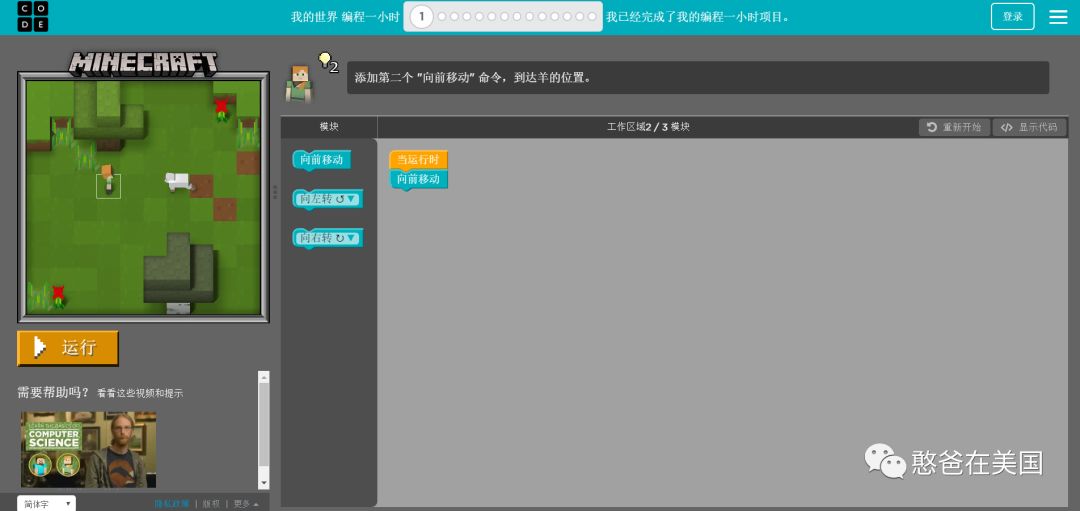Open dropdown arrow on 向右转 block
The width and height of the screenshot is (1080, 511).
[x=352, y=238]
